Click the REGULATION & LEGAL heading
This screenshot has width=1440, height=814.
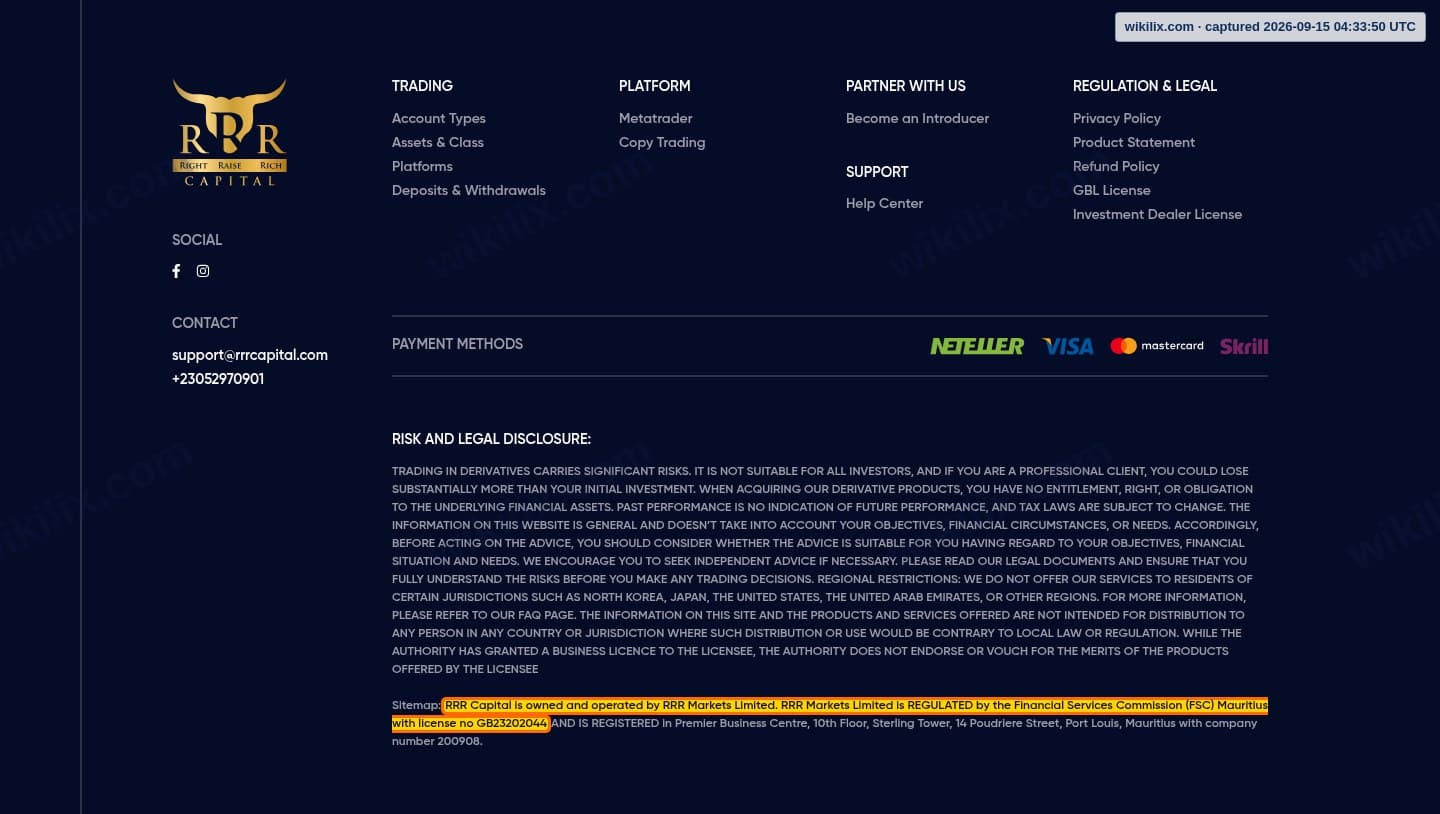tap(1145, 86)
